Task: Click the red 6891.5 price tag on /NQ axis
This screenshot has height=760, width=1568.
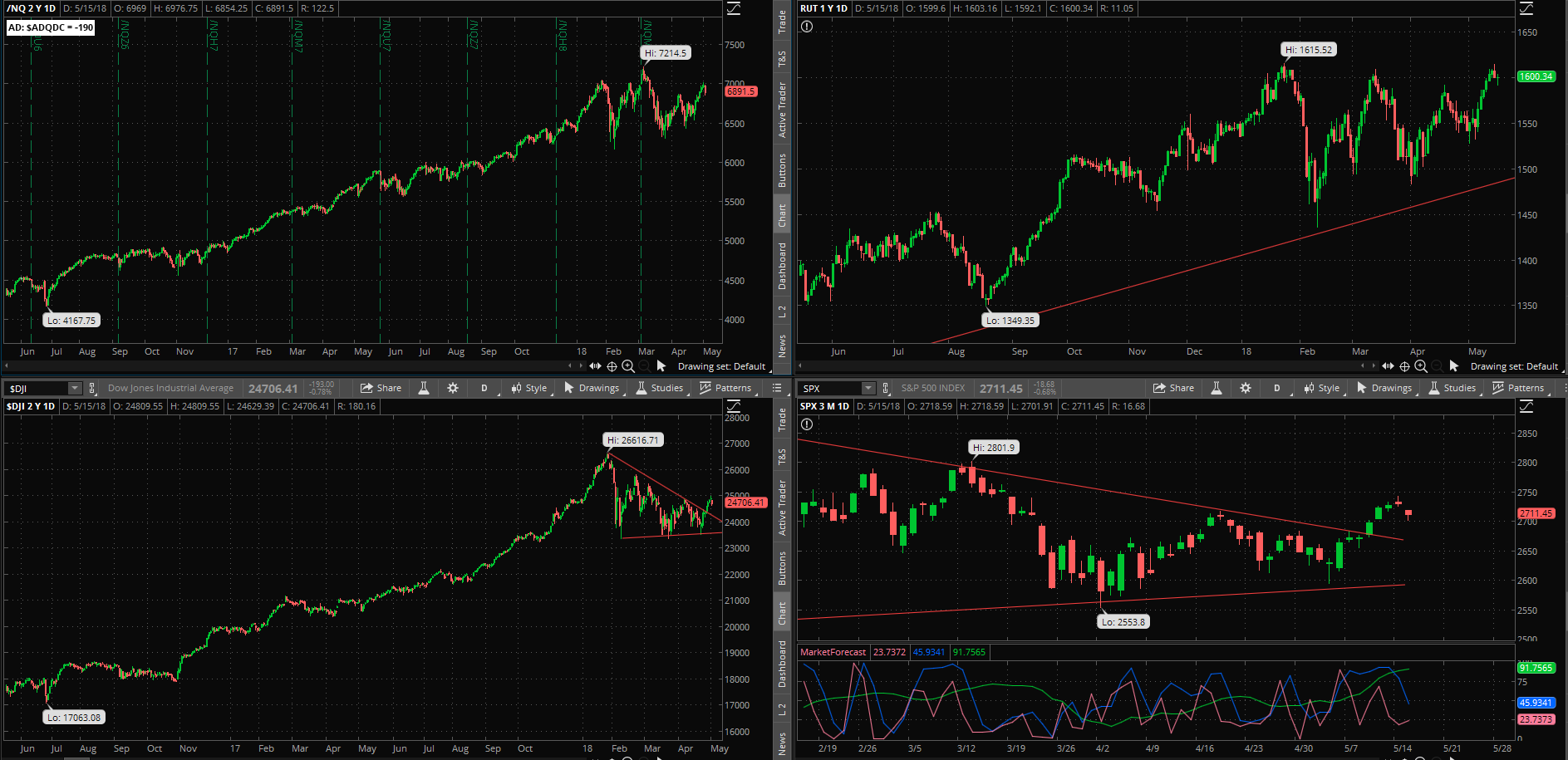Action: pos(740,91)
